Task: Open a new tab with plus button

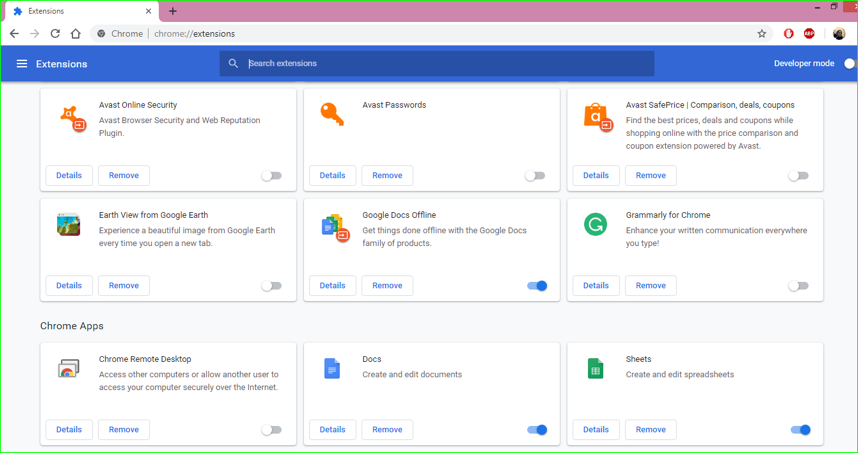Action: click(173, 11)
